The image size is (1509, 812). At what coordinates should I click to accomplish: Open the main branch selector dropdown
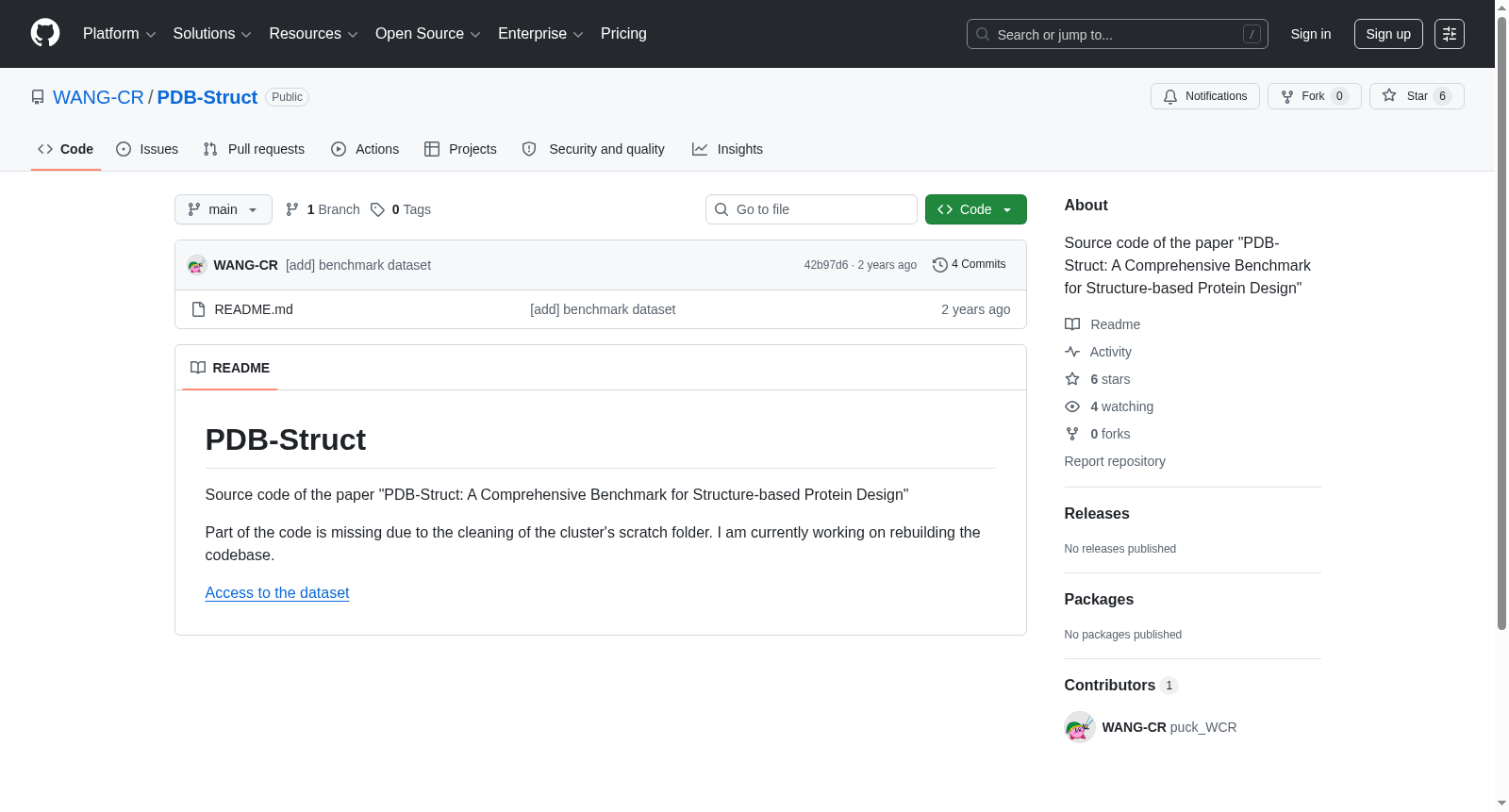[x=224, y=209]
